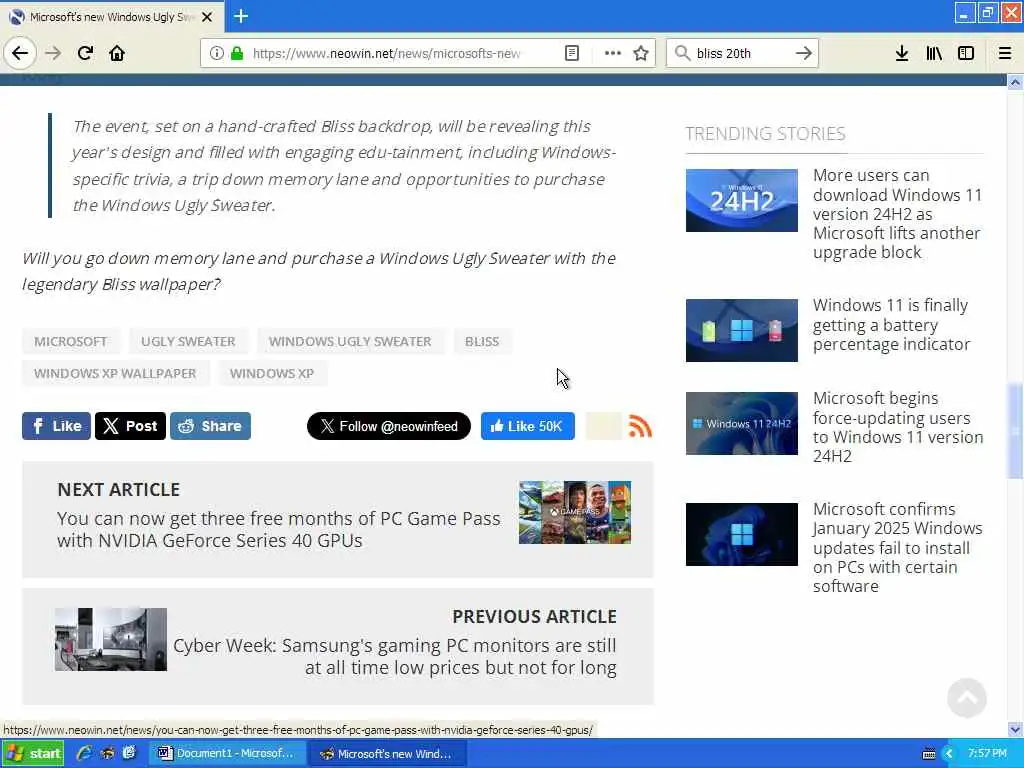The image size is (1024, 768).
Task: Click the Facebook Like 50K button
Action: 528,426
